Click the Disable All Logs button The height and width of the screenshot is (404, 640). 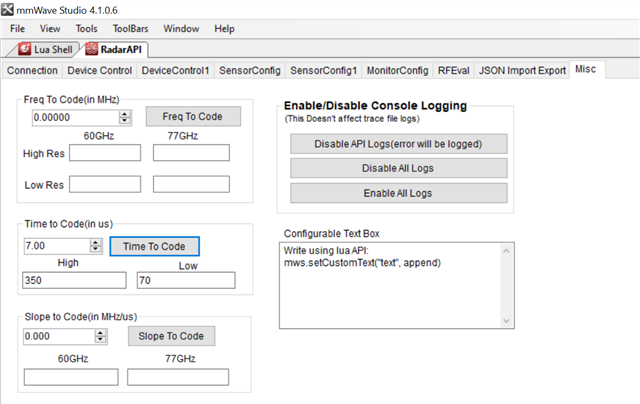(x=399, y=168)
